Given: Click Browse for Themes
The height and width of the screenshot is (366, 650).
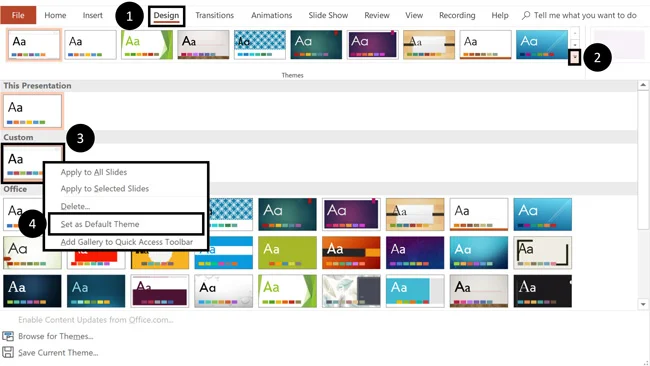Looking at the screenshot, I should point(56,336).
